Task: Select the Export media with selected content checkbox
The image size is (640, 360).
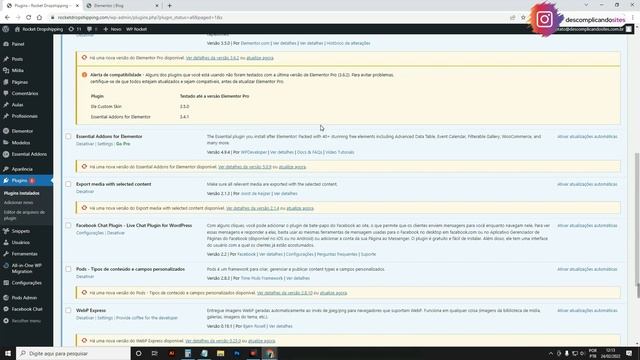Action: pyautogui.click(x=68, y=184)
